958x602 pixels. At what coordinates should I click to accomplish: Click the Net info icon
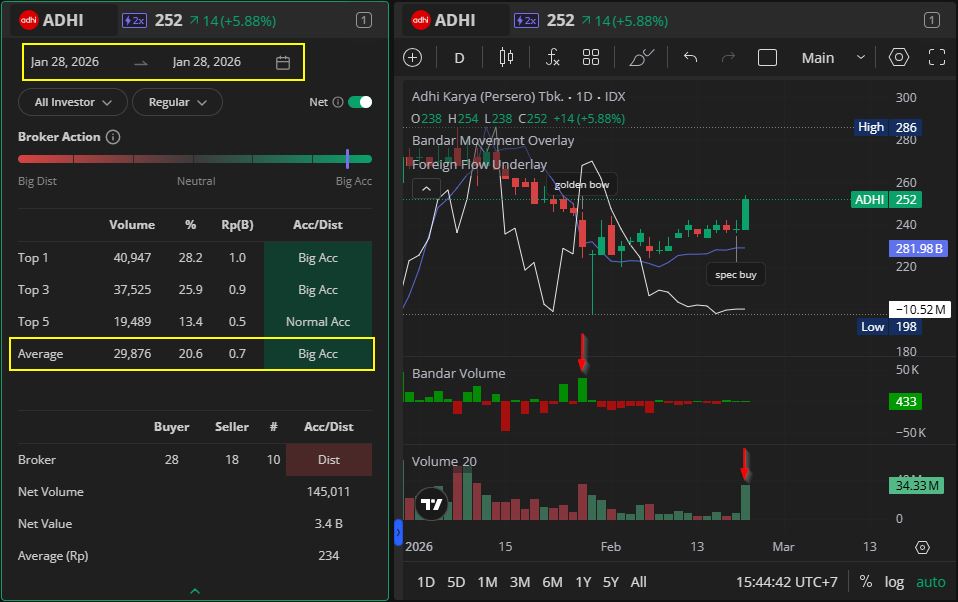337,102
